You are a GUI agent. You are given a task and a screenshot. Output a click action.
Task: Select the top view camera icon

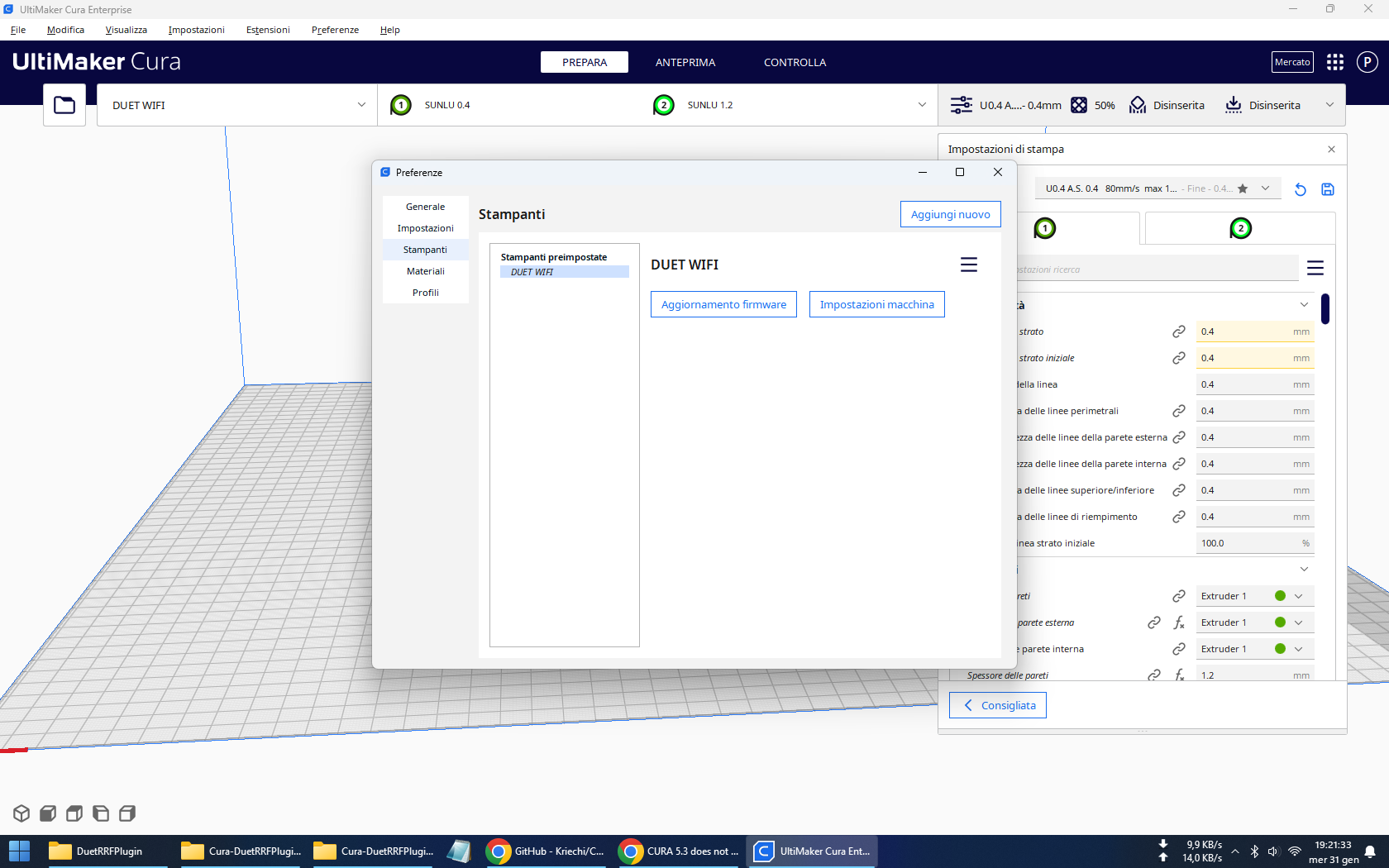[74, 813]
